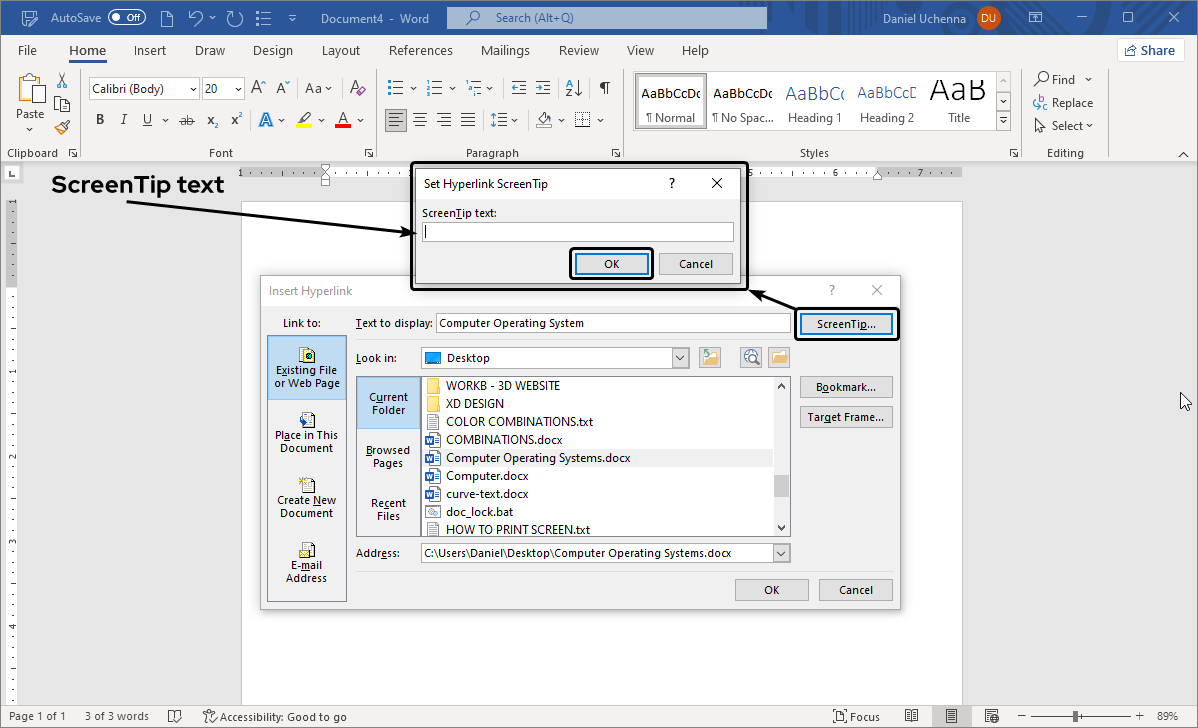Click the Bookmark button
The height and width of the screenshot is (728, 1198).
(846, 387)
